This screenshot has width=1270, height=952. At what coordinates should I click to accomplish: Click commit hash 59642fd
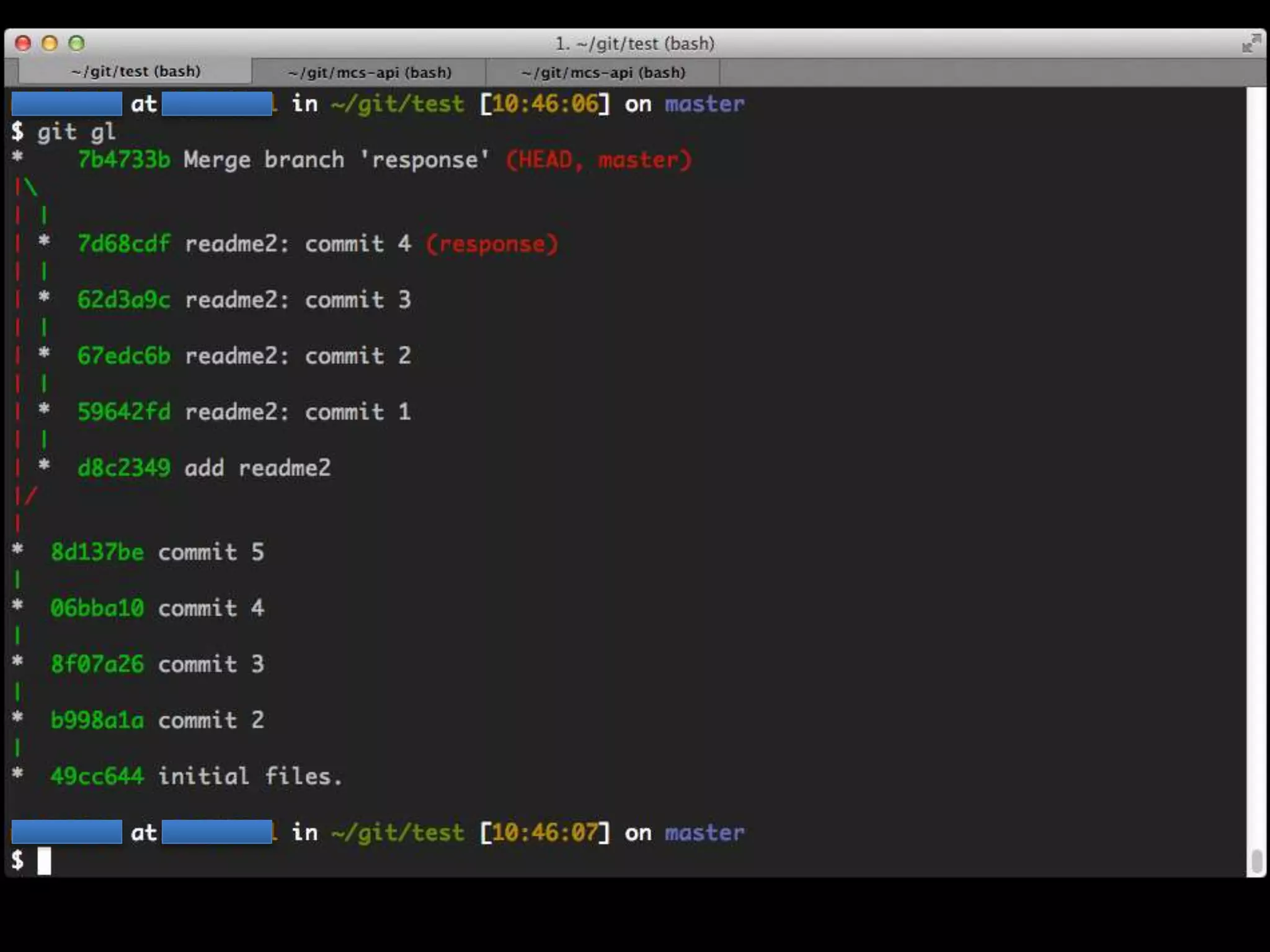click(123, 412)
